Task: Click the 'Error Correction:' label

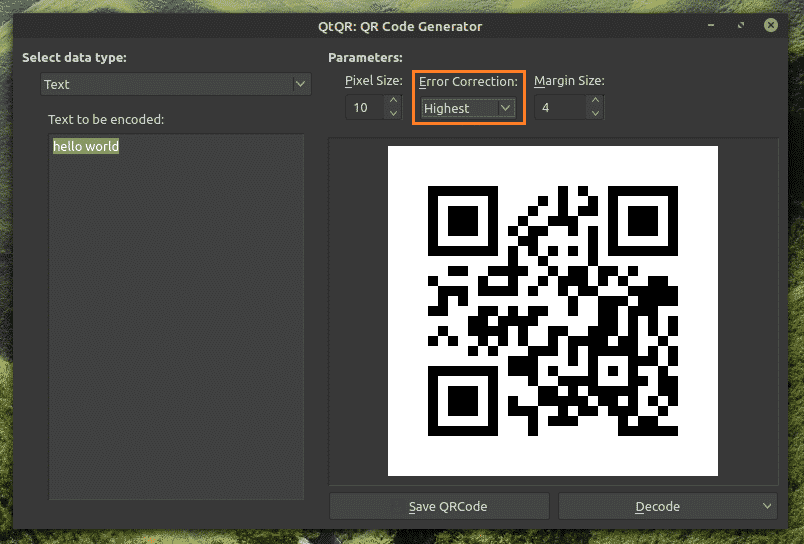Action: click(468, 80)
